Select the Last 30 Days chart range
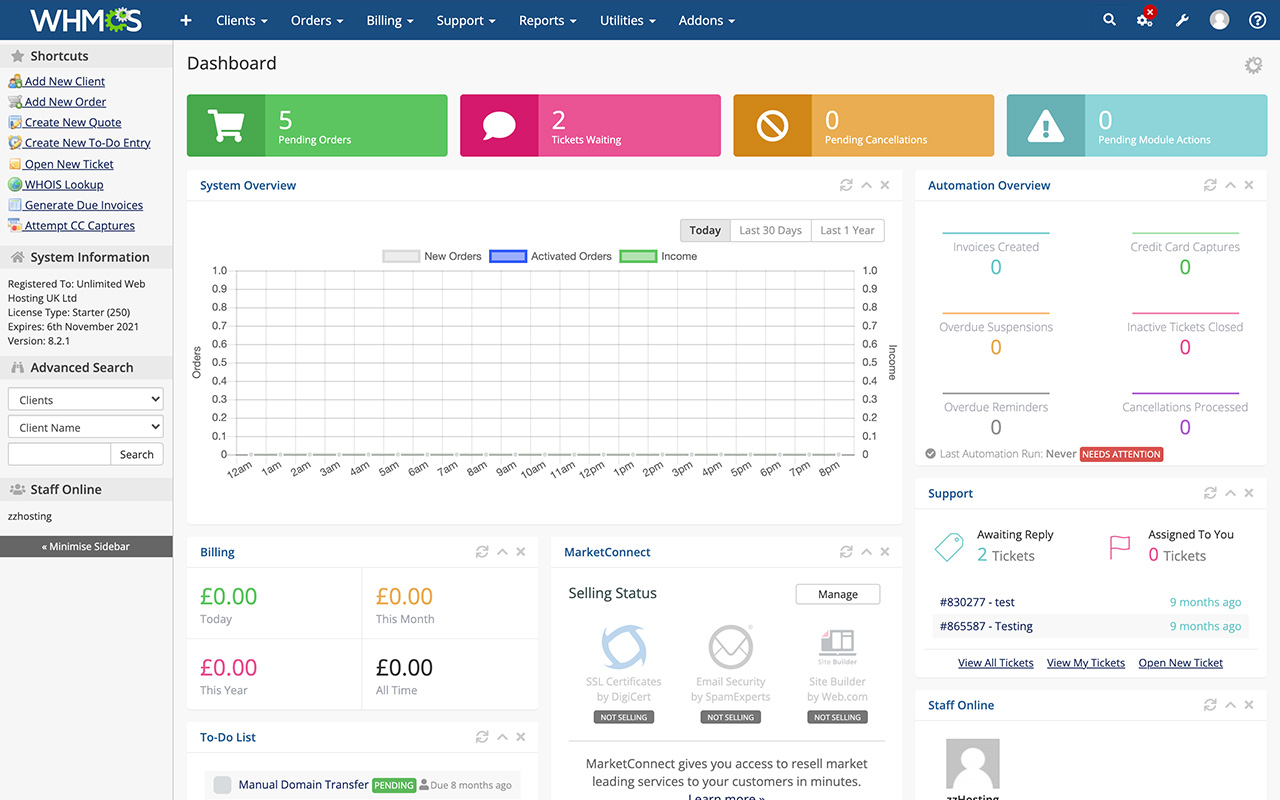 click(771, 230)
